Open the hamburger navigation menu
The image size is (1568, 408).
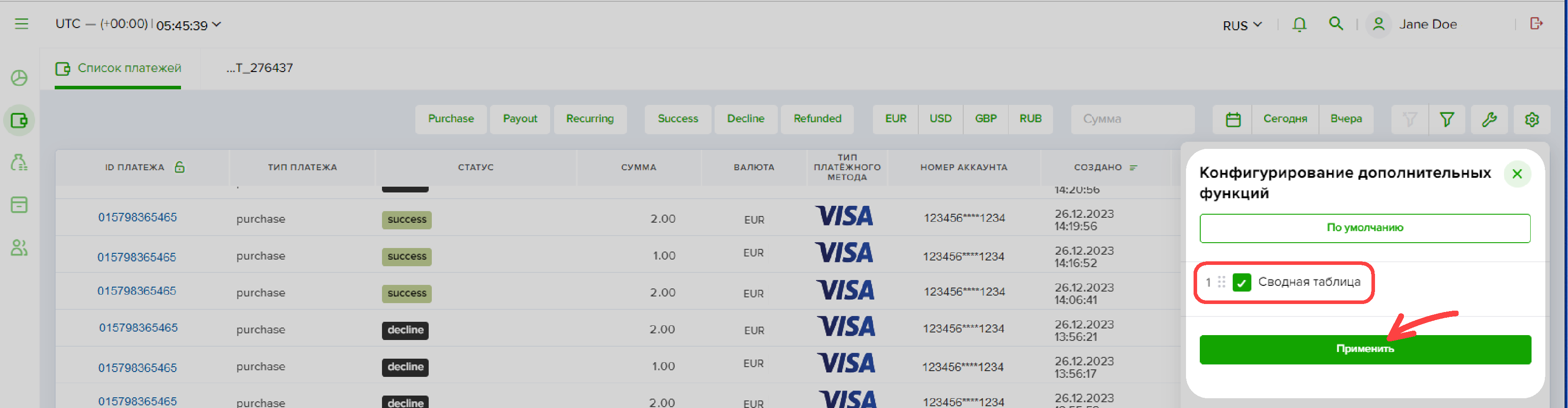point(21,24)
